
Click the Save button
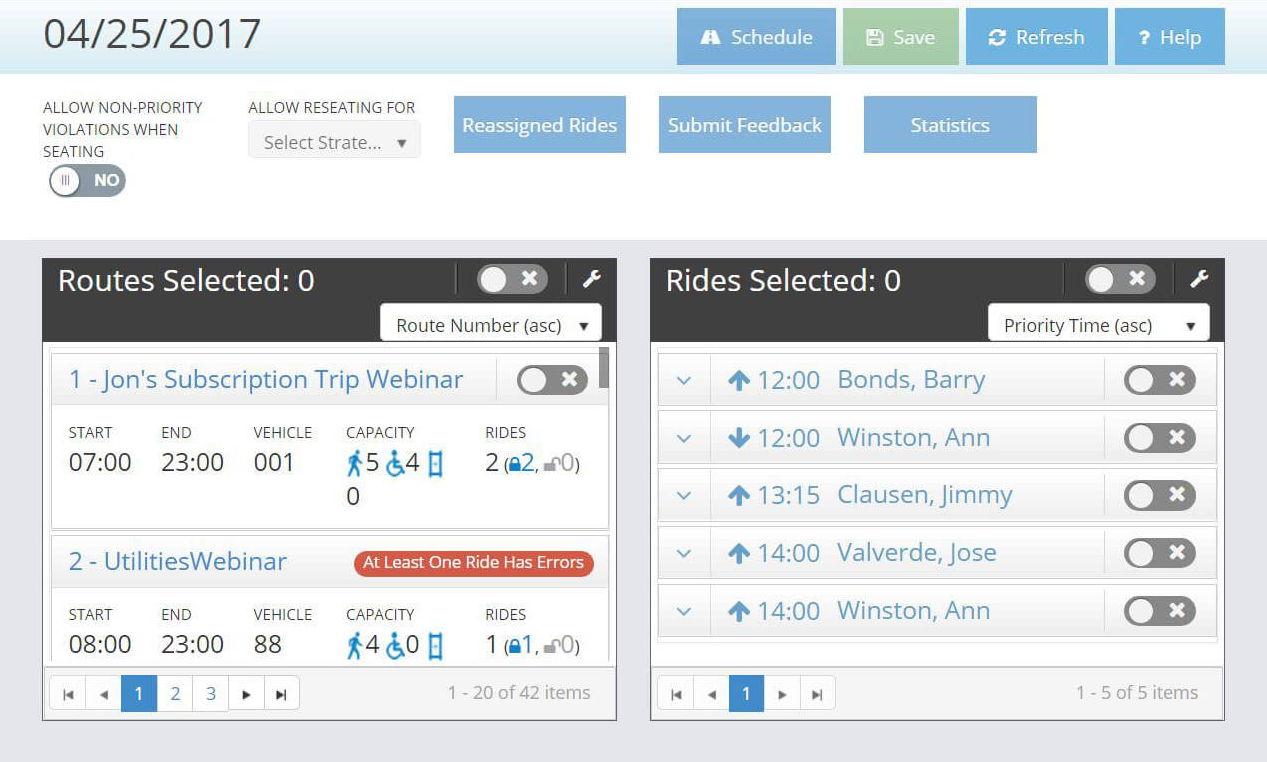point(900,36)
